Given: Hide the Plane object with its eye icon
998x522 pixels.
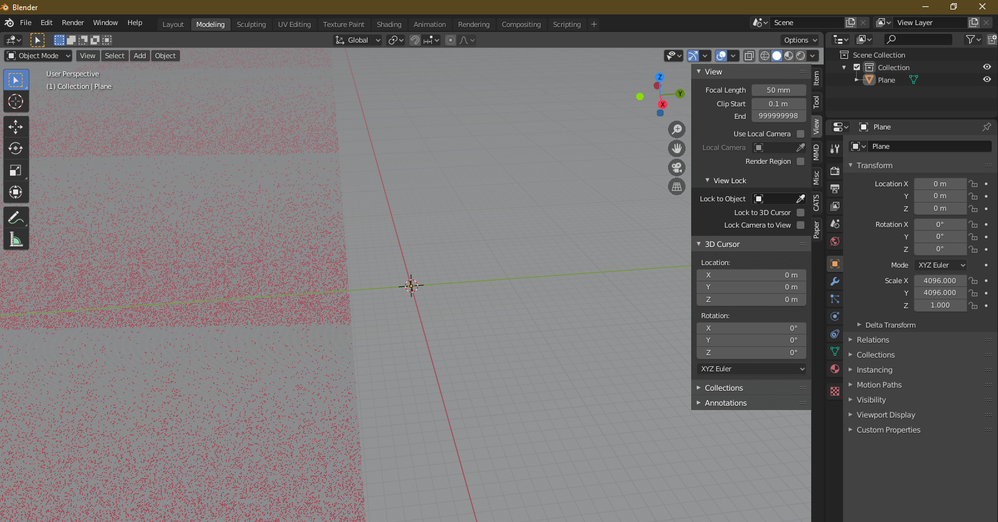Looking at the screenshot, I should coord(987,80).
